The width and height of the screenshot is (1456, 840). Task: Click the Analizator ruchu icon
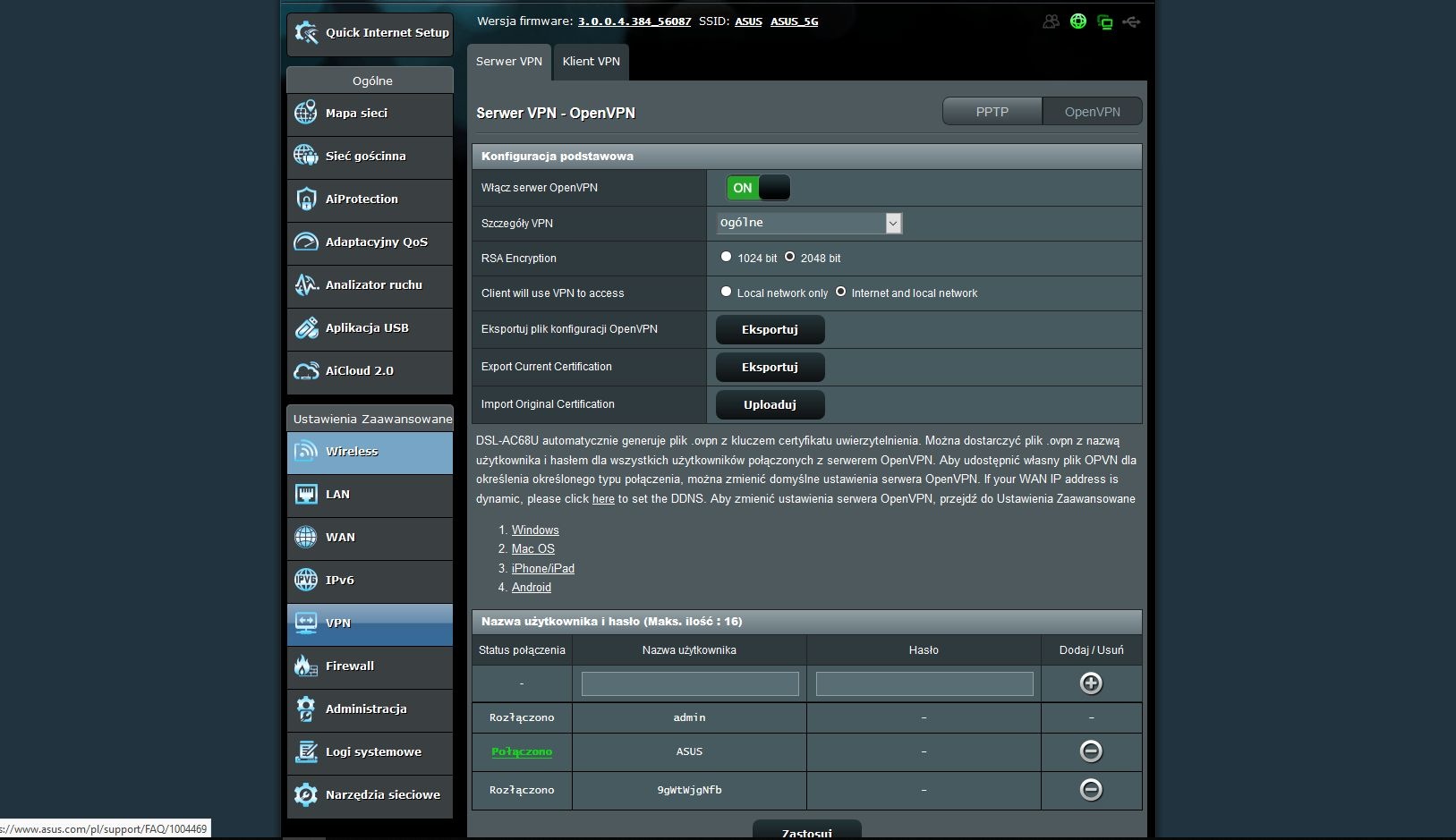306,284
